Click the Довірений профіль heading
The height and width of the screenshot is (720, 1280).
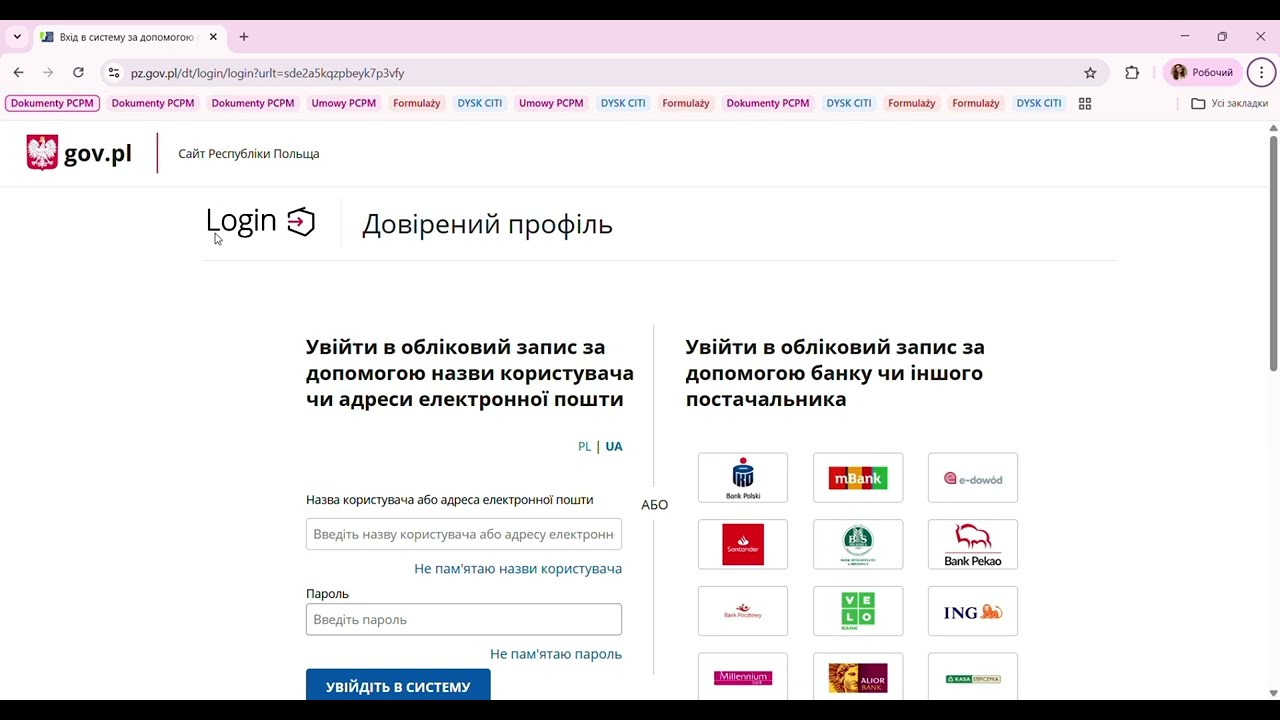[487, 224]
